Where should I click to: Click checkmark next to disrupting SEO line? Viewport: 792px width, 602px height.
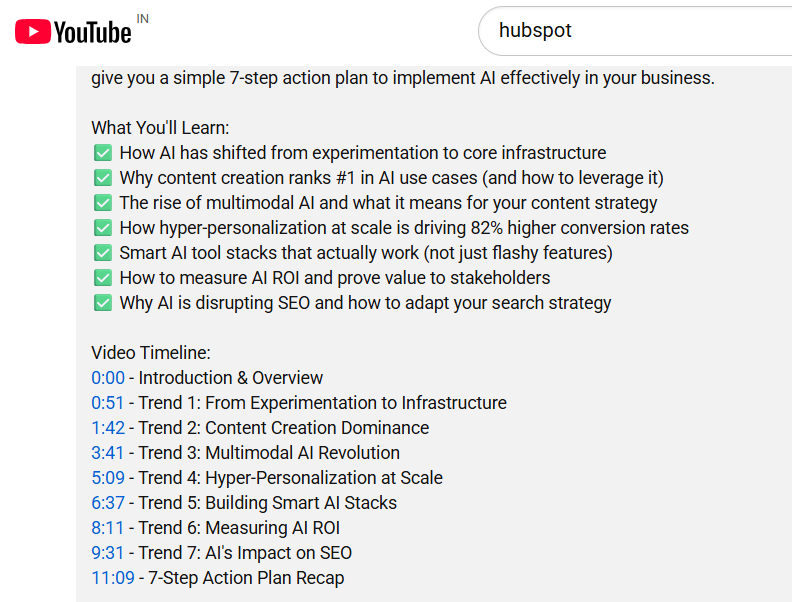click(103, 303)
